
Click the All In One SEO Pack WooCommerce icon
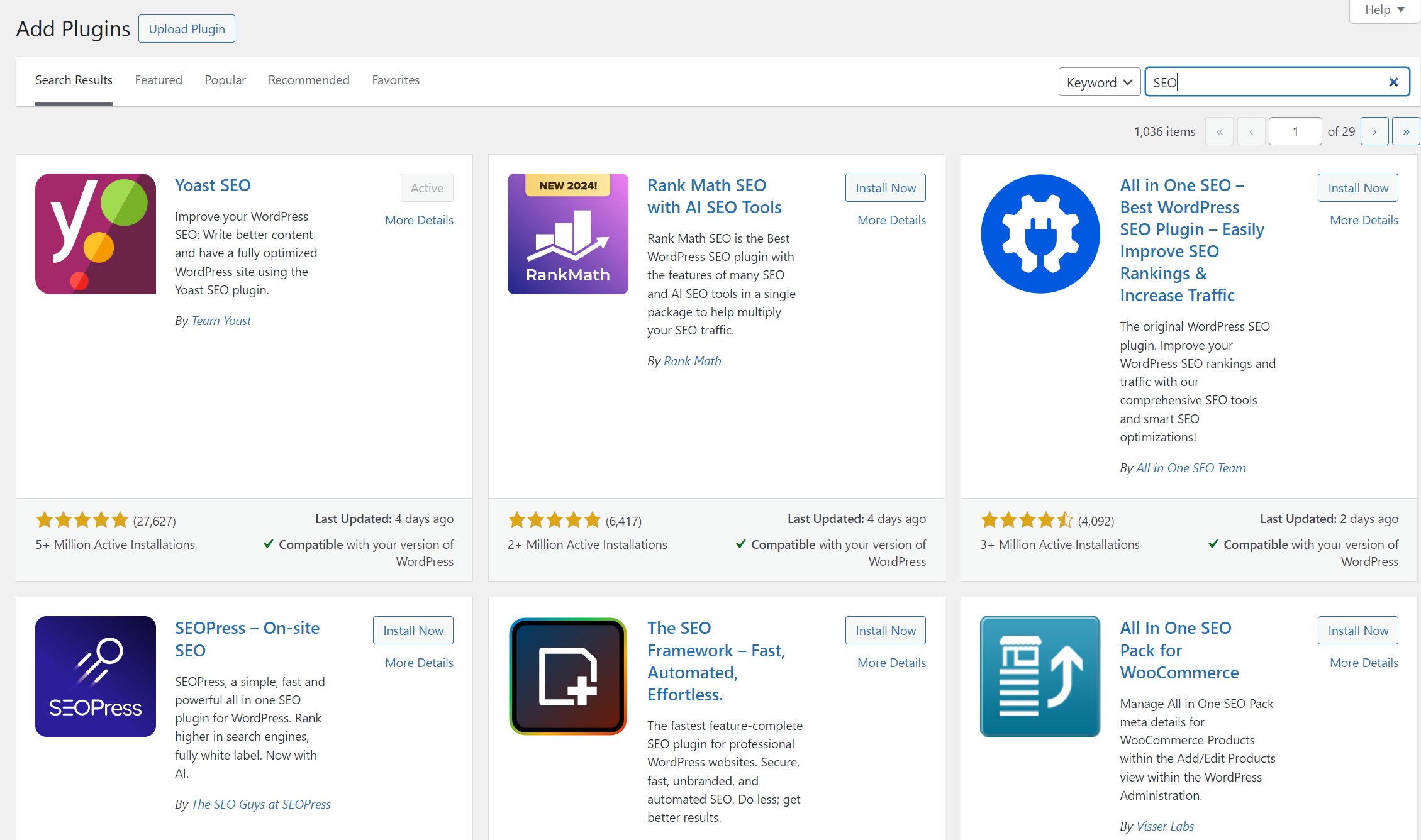1040,676
